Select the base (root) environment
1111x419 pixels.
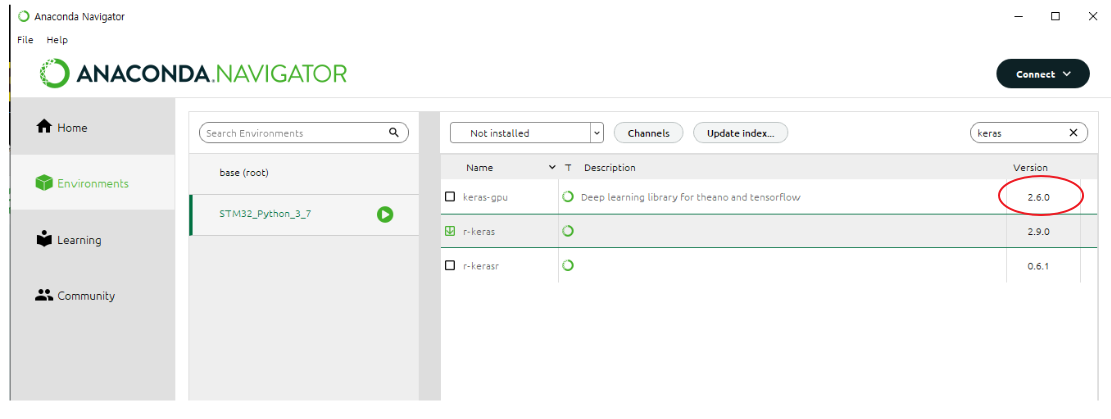coord(304,173)
